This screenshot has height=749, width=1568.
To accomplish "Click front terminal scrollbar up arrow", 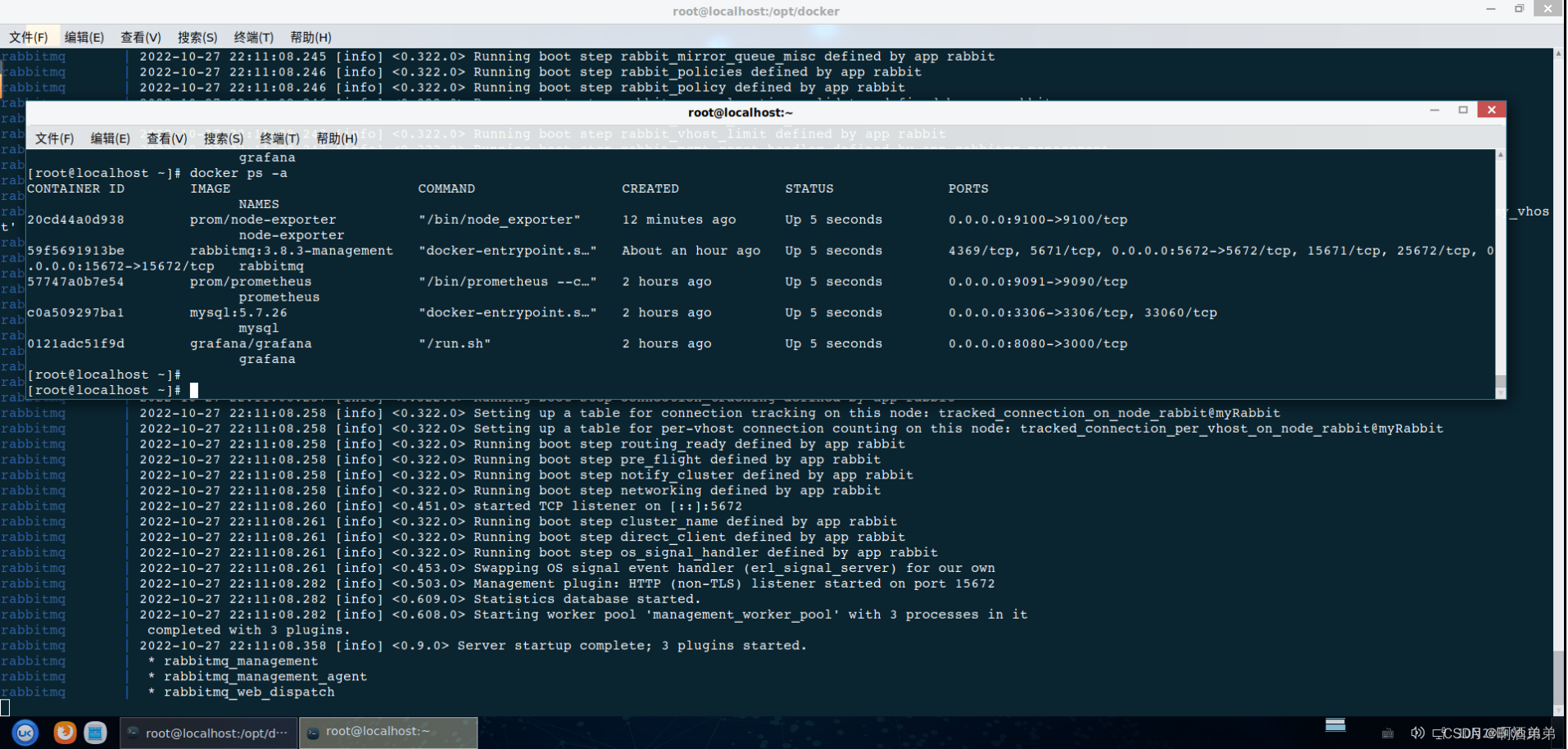I will (1501, 154).
